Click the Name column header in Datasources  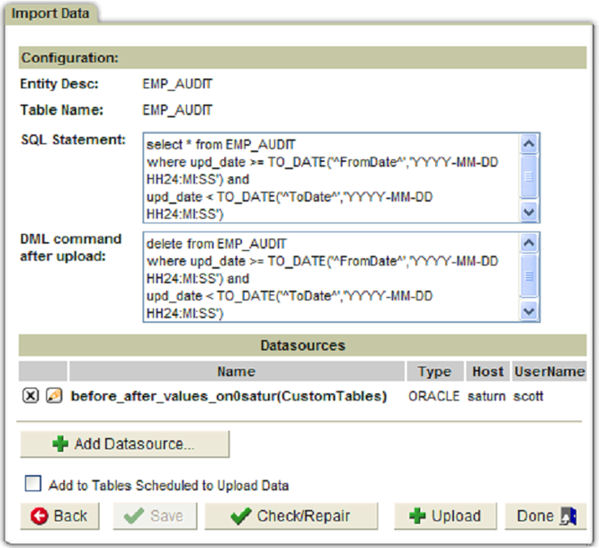click(x=236, y=371)
